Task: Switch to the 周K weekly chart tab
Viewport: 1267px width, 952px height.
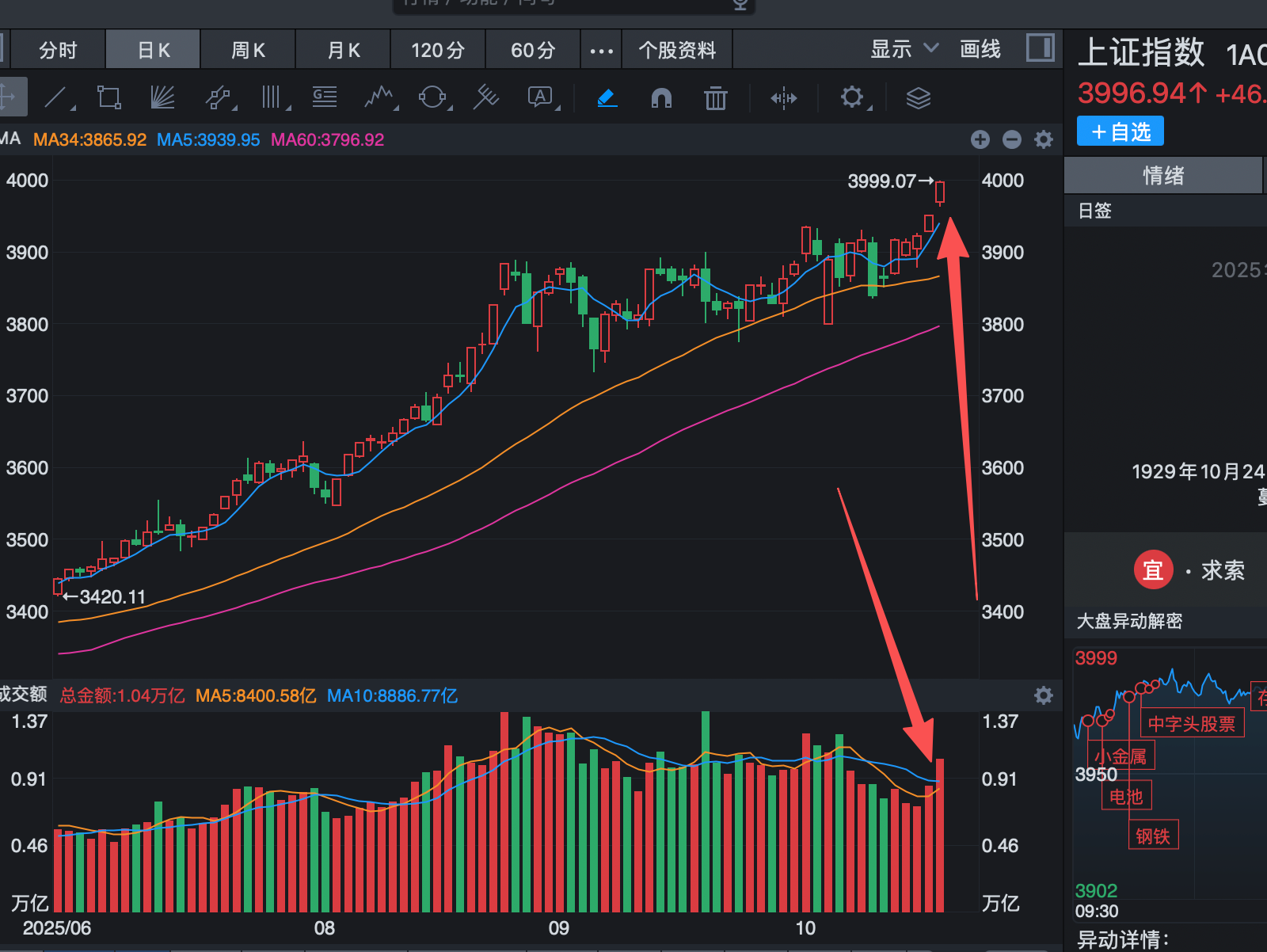Action: [x=247, y=49]
